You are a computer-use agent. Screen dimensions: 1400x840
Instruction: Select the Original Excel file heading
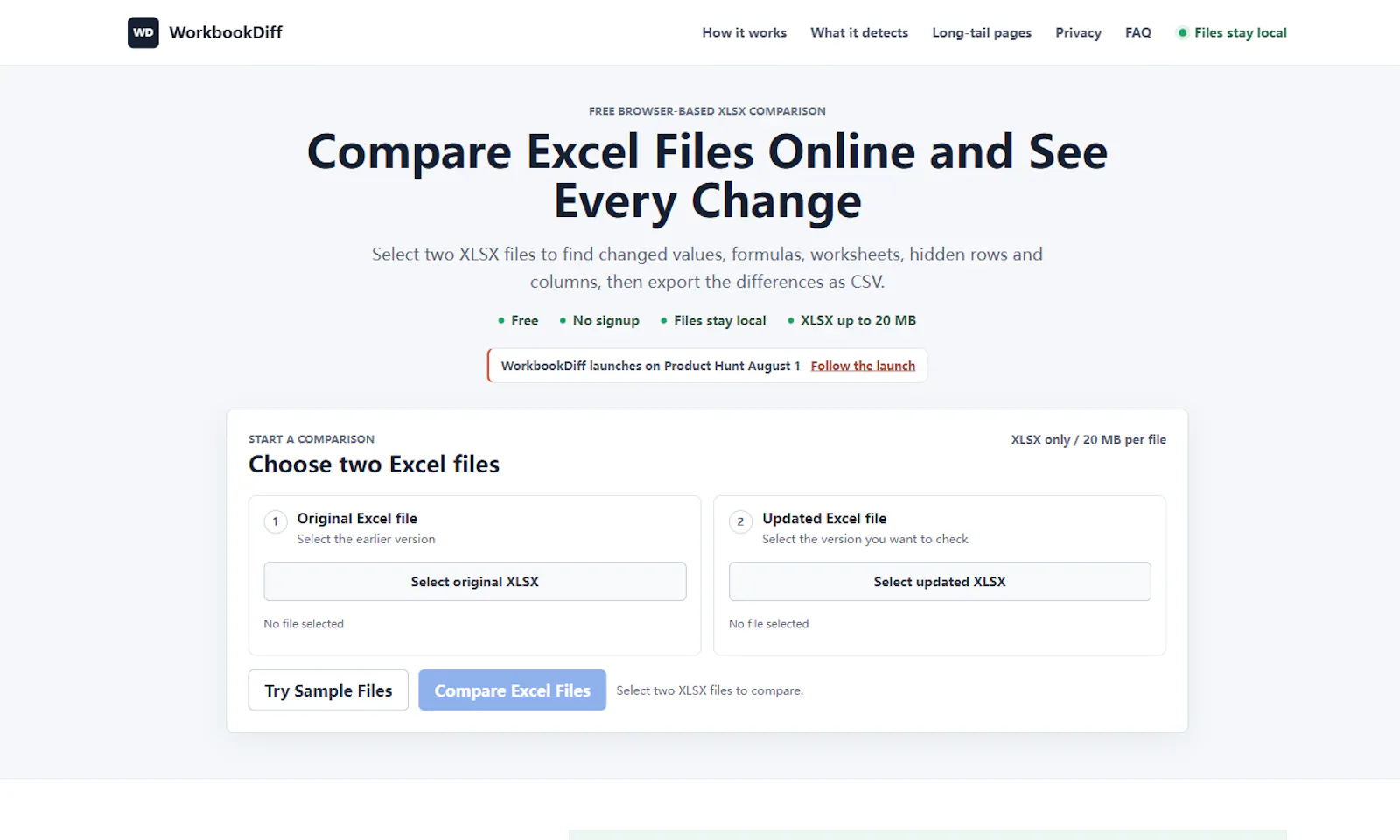pyautogui.click(x=357, y=518)
